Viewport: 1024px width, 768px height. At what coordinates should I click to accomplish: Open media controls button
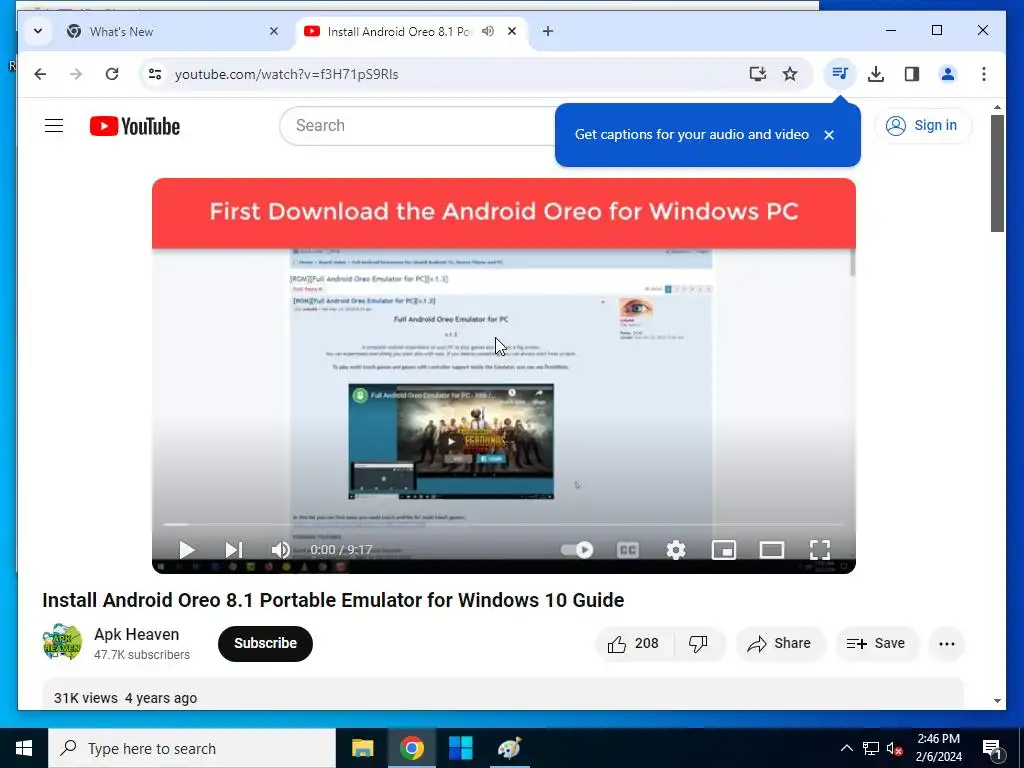(840, 74)
